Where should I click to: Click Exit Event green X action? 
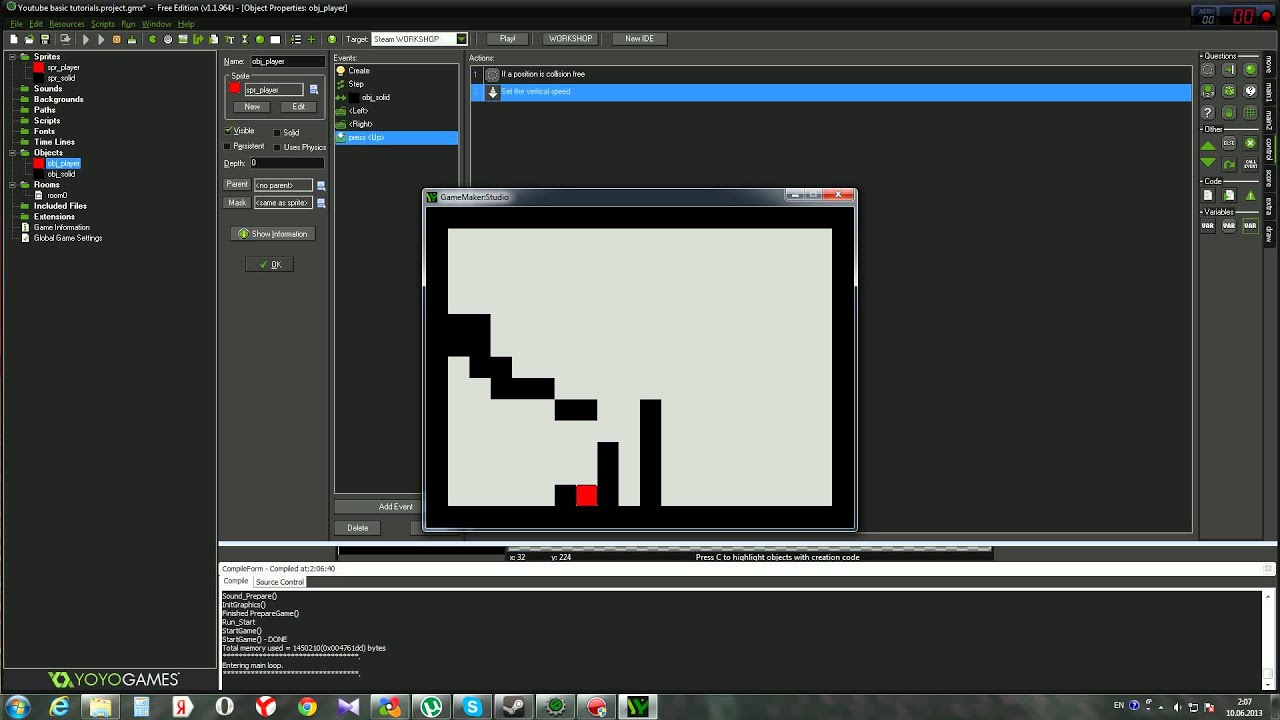point(1250,144)
